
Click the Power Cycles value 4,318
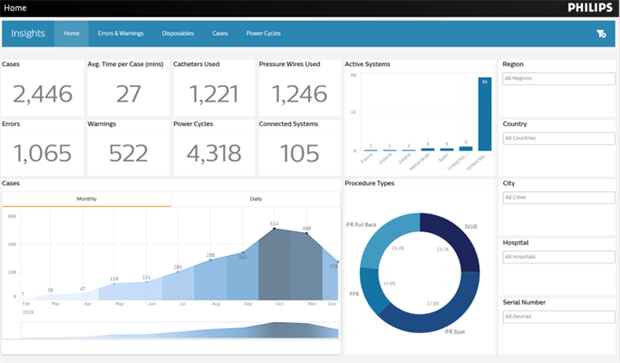(214, 153)
